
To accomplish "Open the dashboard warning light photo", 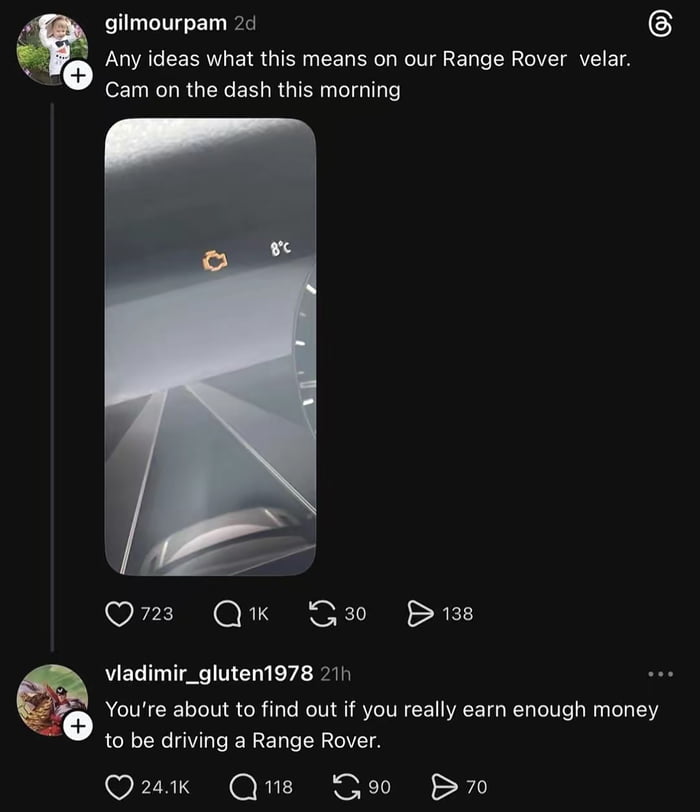I will pyautogui.click(x=210, y=346).
